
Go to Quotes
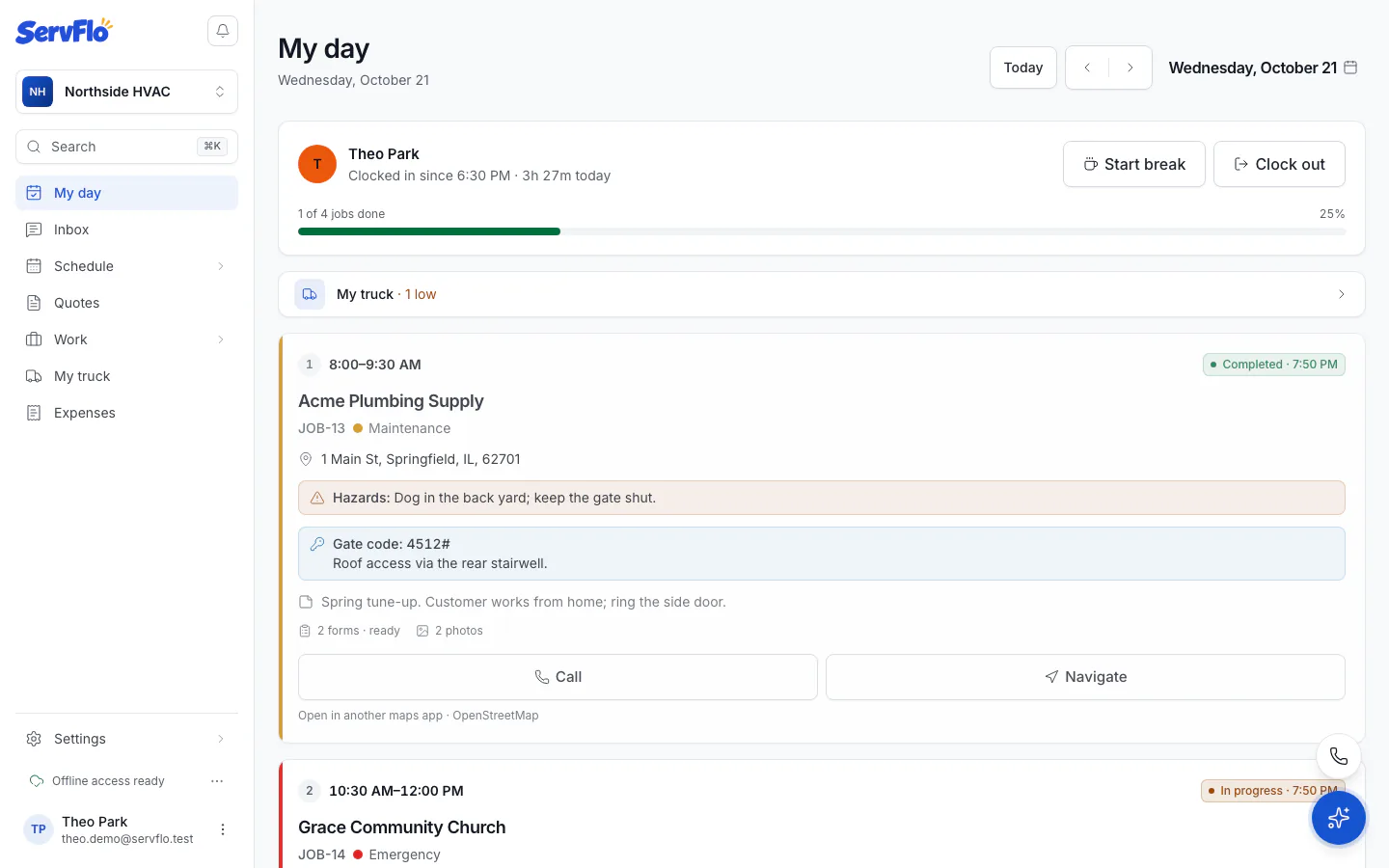[126, 303]
